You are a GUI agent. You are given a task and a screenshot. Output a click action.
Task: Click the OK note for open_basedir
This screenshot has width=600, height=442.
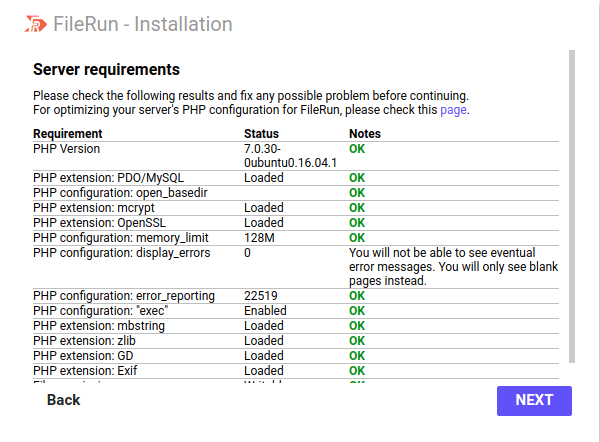tap(357, 193)
